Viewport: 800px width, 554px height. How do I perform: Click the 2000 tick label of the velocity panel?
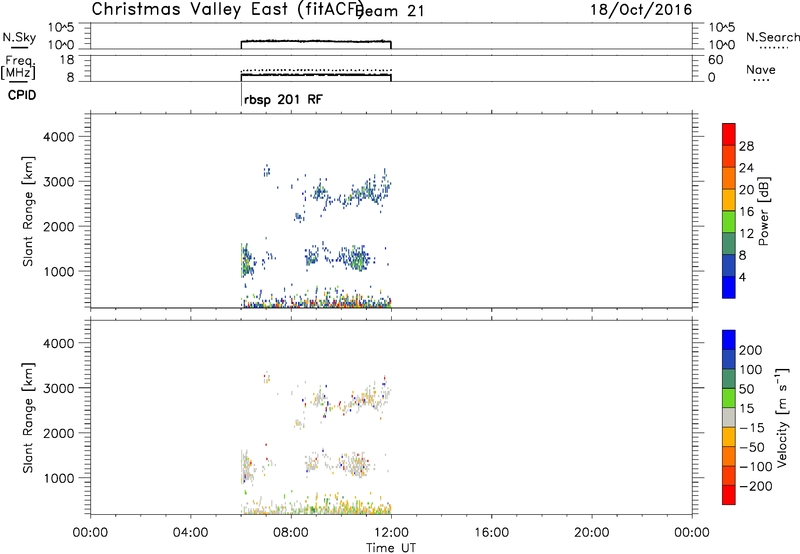pos(59,433)
